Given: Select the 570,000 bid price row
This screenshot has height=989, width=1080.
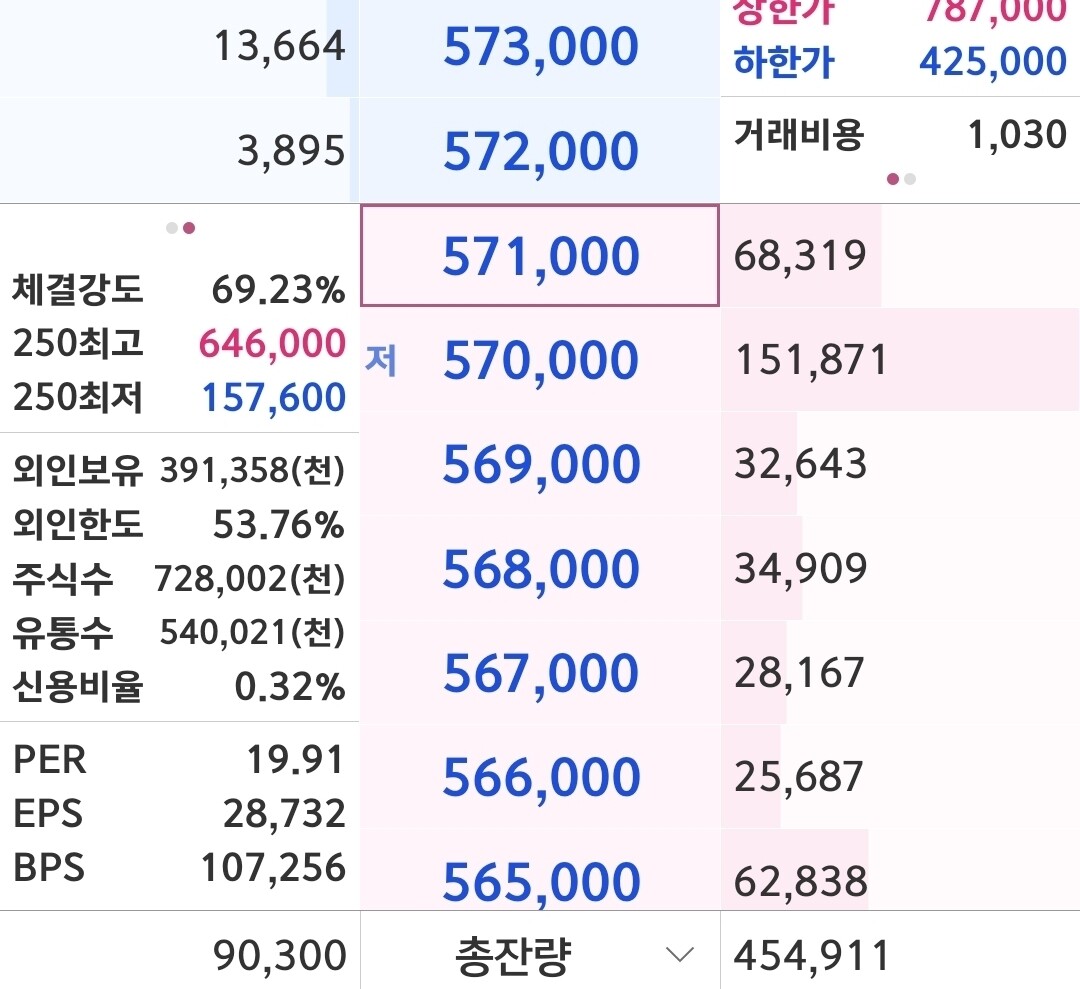Looking at the screenshot, I should 540,360.
